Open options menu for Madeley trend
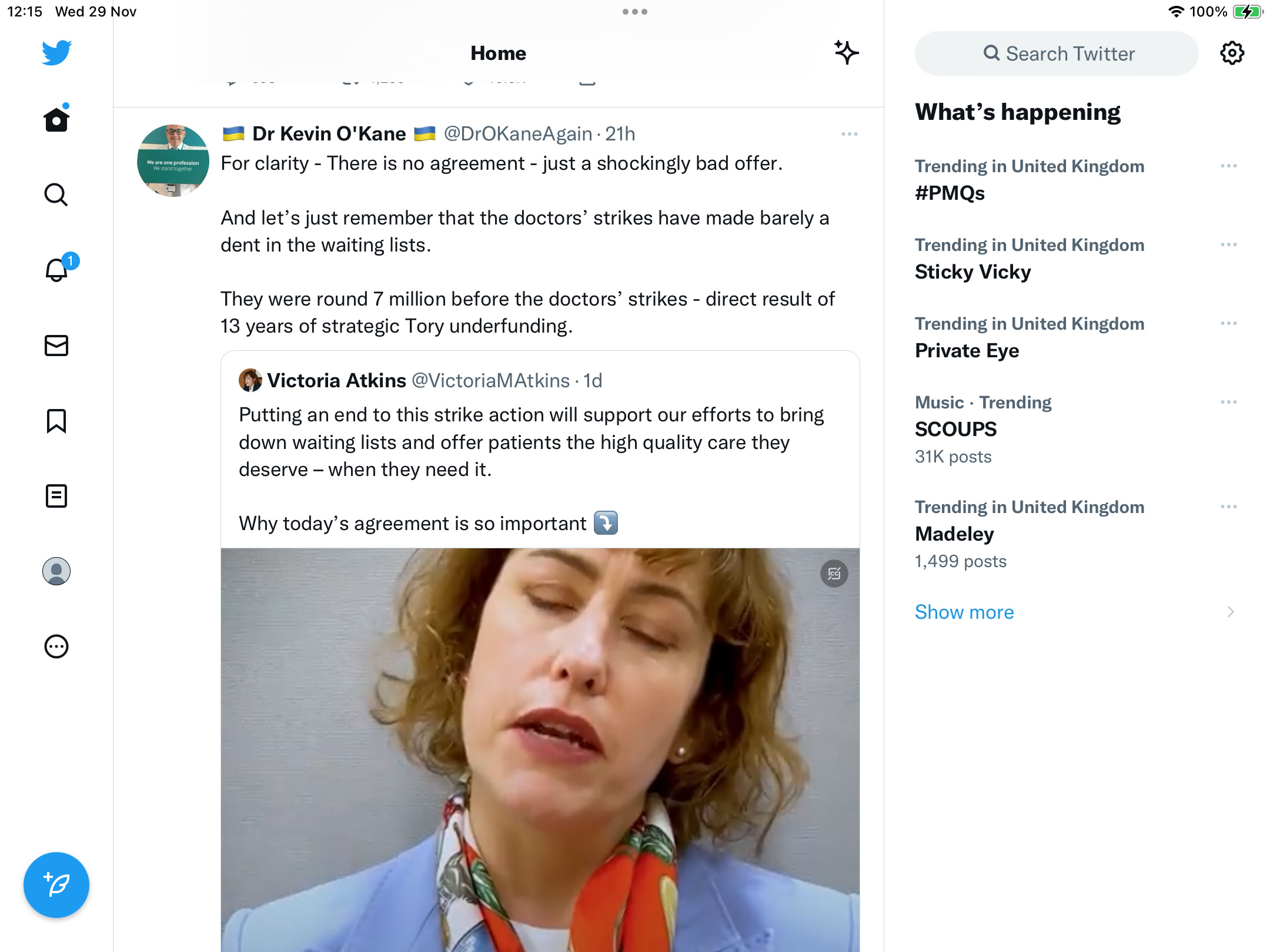The image size is (1270, 952). (1228, 507)
